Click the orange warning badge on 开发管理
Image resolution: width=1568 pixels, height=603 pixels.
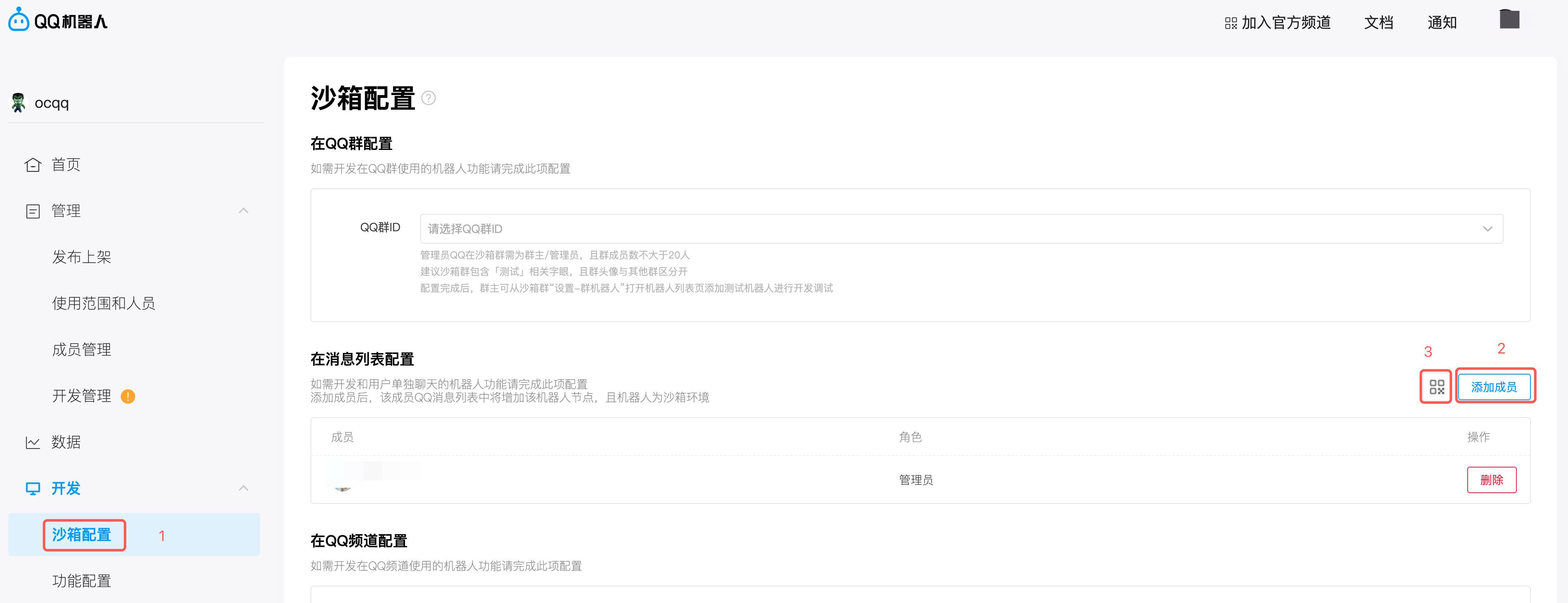coord(128,396)
